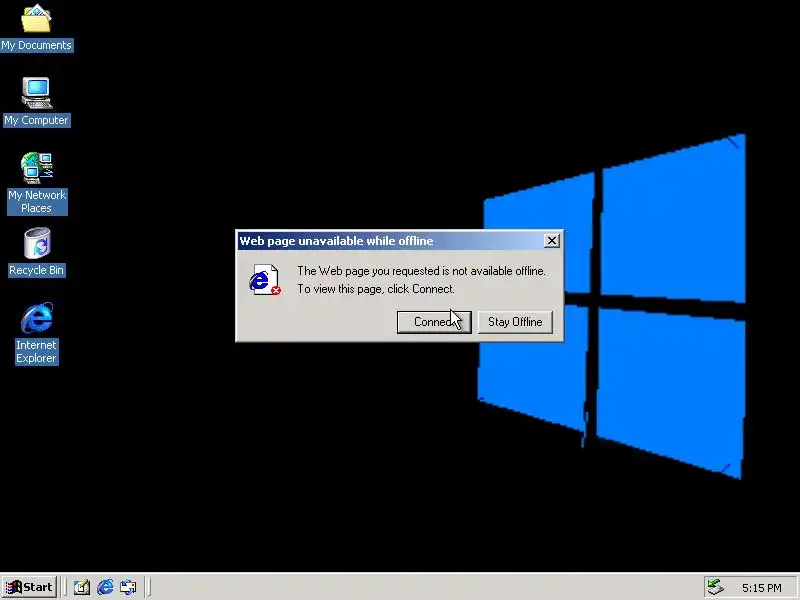Close the Web page unavailable dialog
Viewport: 800px width, 600px height.
pyautogui.click(x=552, y=241)
